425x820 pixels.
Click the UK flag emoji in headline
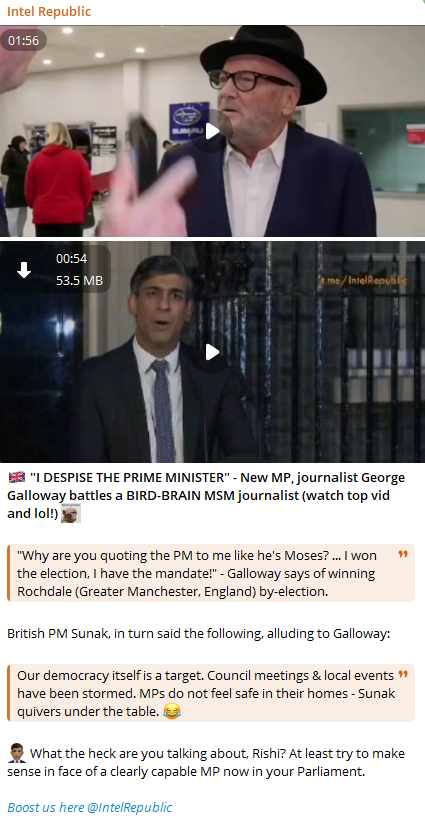coord(17,477)
